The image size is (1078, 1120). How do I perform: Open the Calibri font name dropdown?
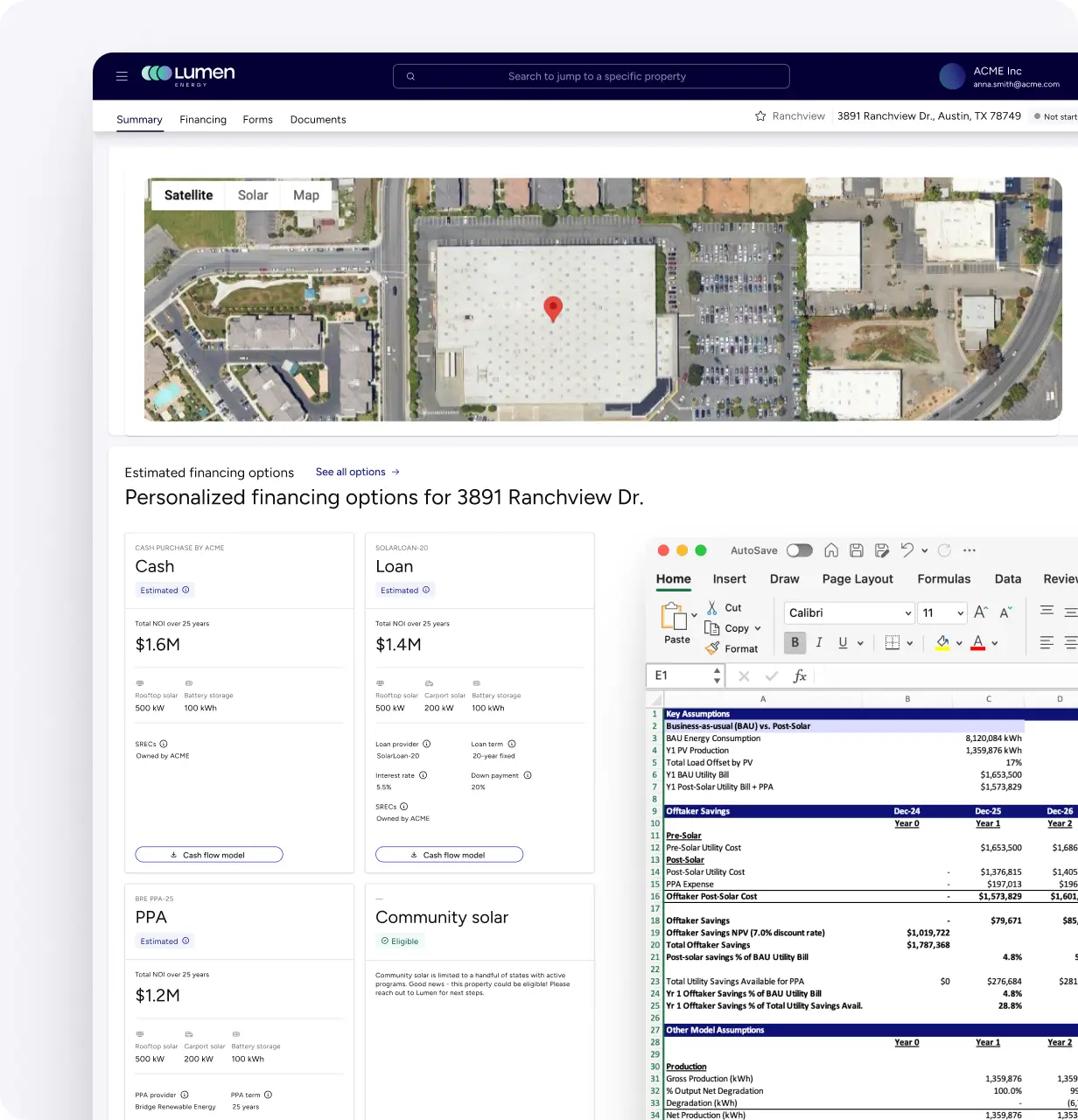coord(907,613)
